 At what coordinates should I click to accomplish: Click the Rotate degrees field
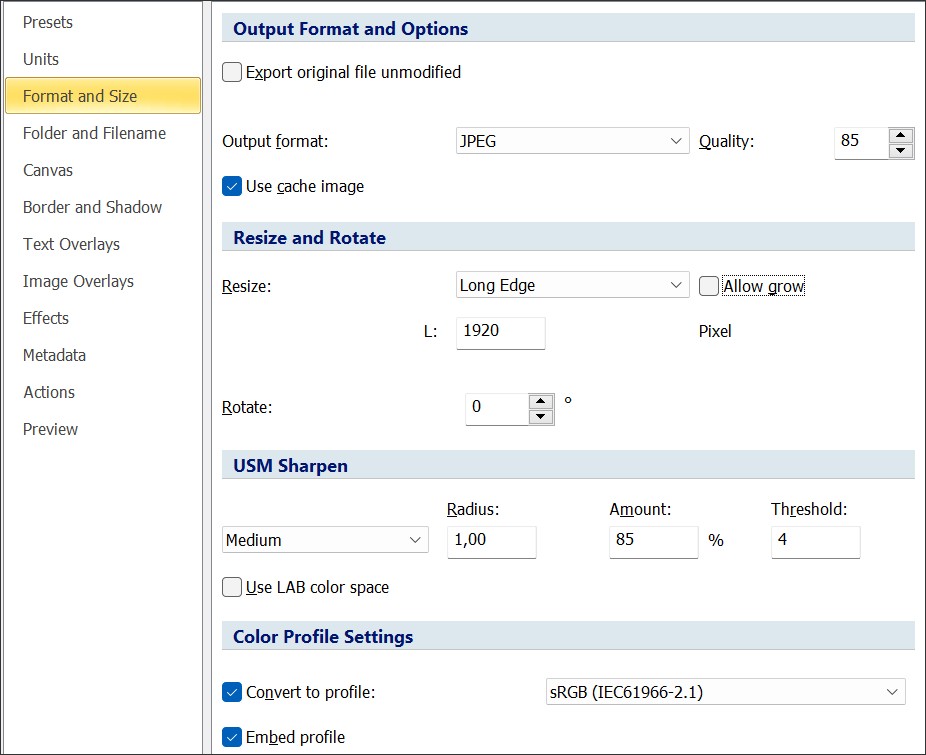coord(497,409)
